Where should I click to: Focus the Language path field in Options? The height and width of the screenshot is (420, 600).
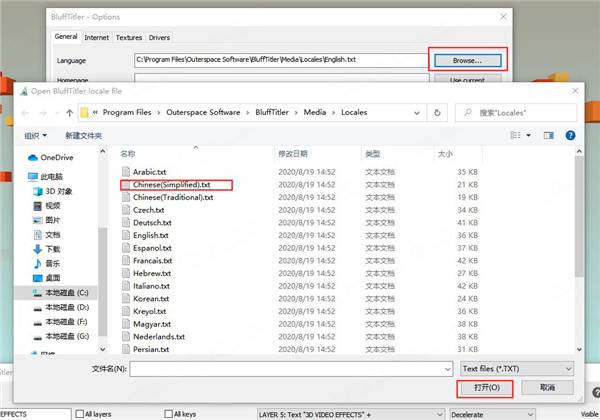tap(281, 60)
